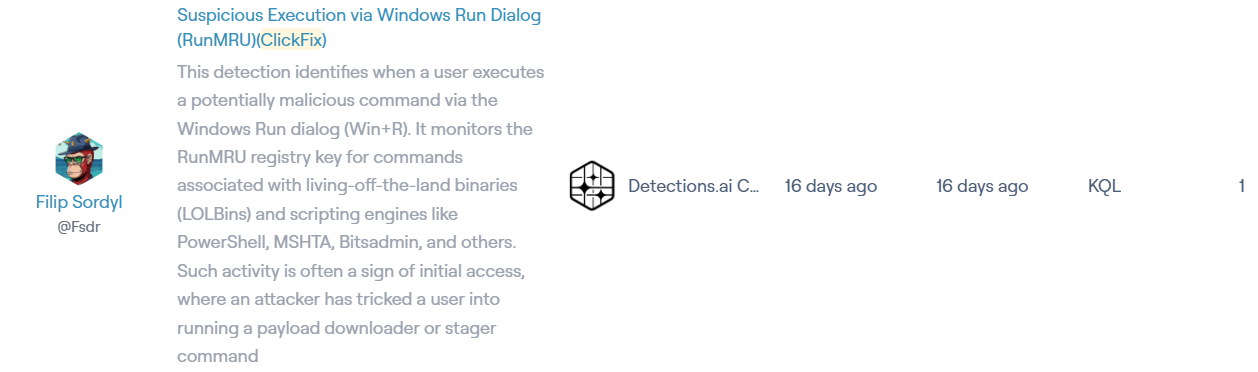Click the highlighted ClickFix keyword in title
Screen dimensions: 1258x372
(291, 40)
